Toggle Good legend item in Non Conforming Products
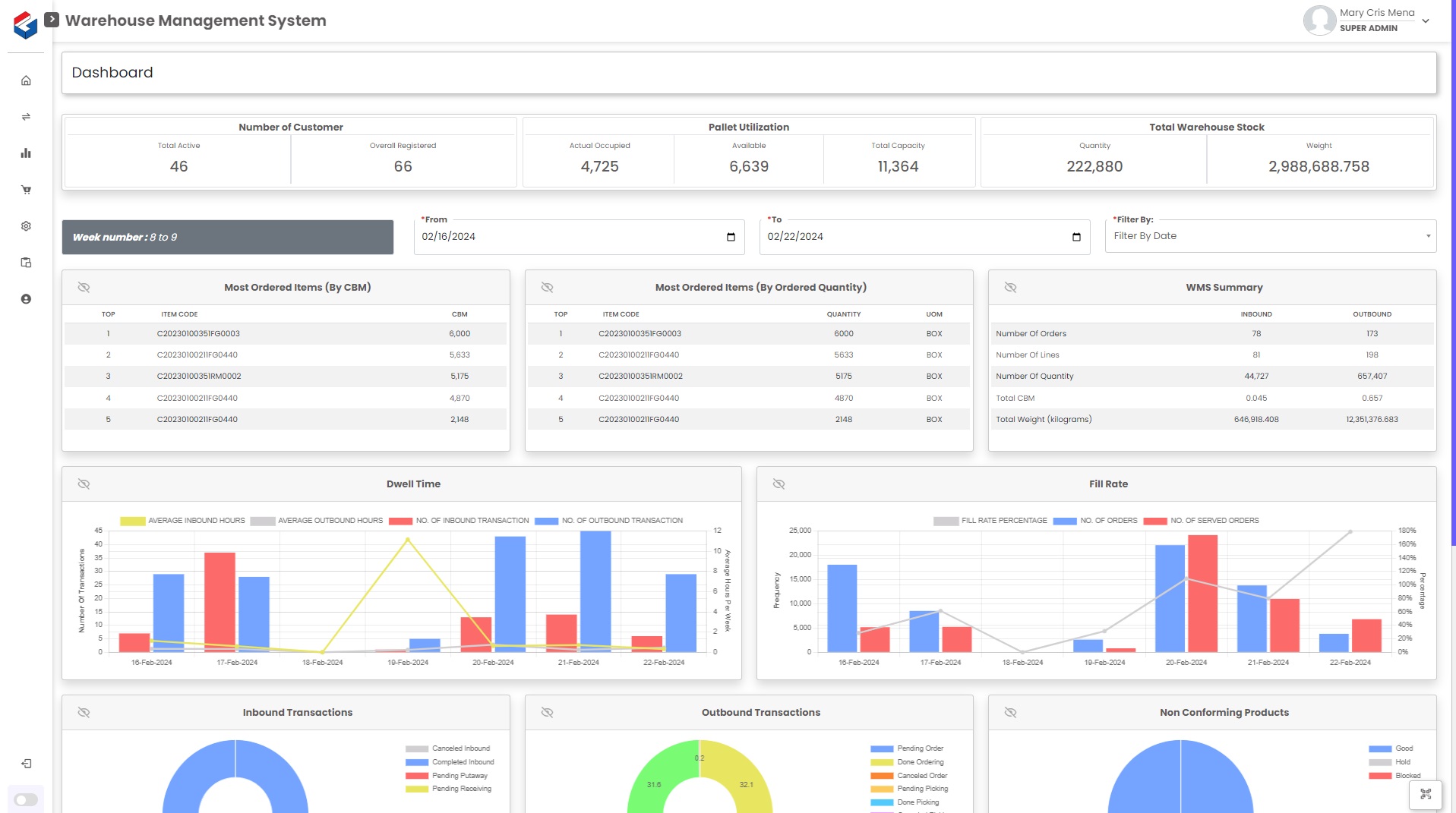The height and width of the screenshot is (813, 1456). [x=1391, y=748]
